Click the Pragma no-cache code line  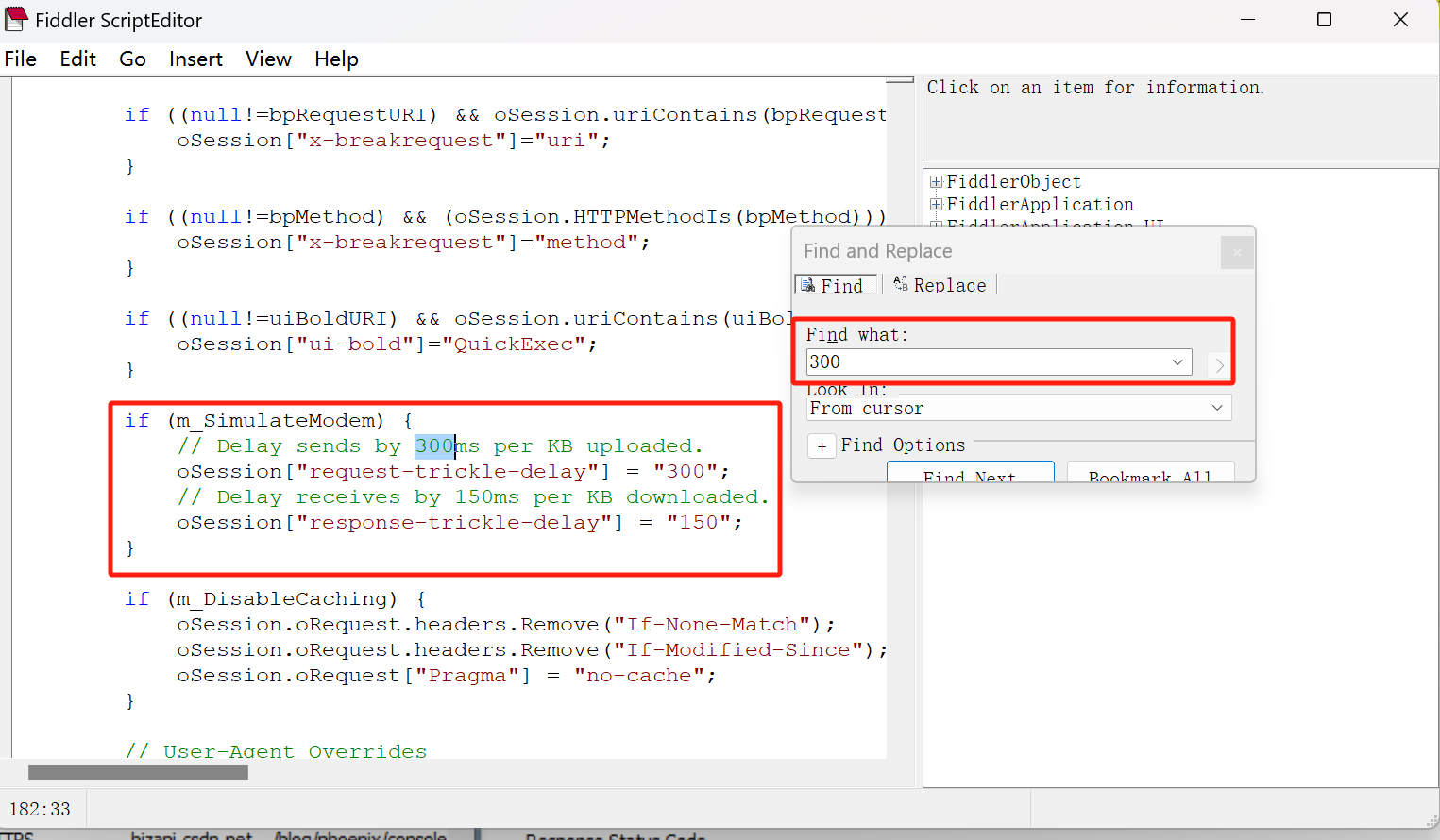pyautogui.click(x=447, y=675)
